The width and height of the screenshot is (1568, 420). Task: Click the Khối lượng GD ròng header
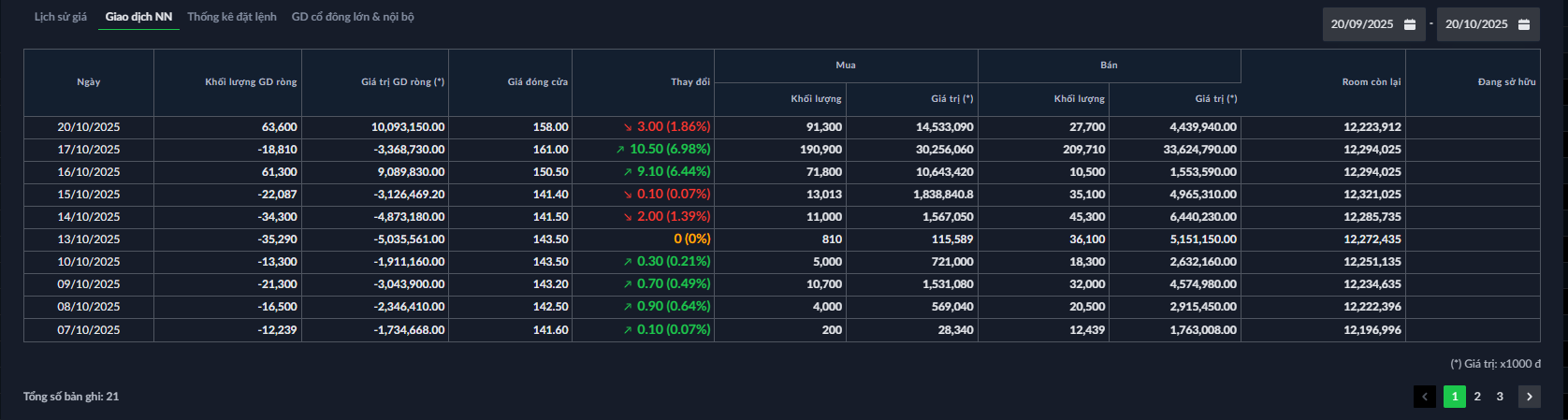click(251, 82)
